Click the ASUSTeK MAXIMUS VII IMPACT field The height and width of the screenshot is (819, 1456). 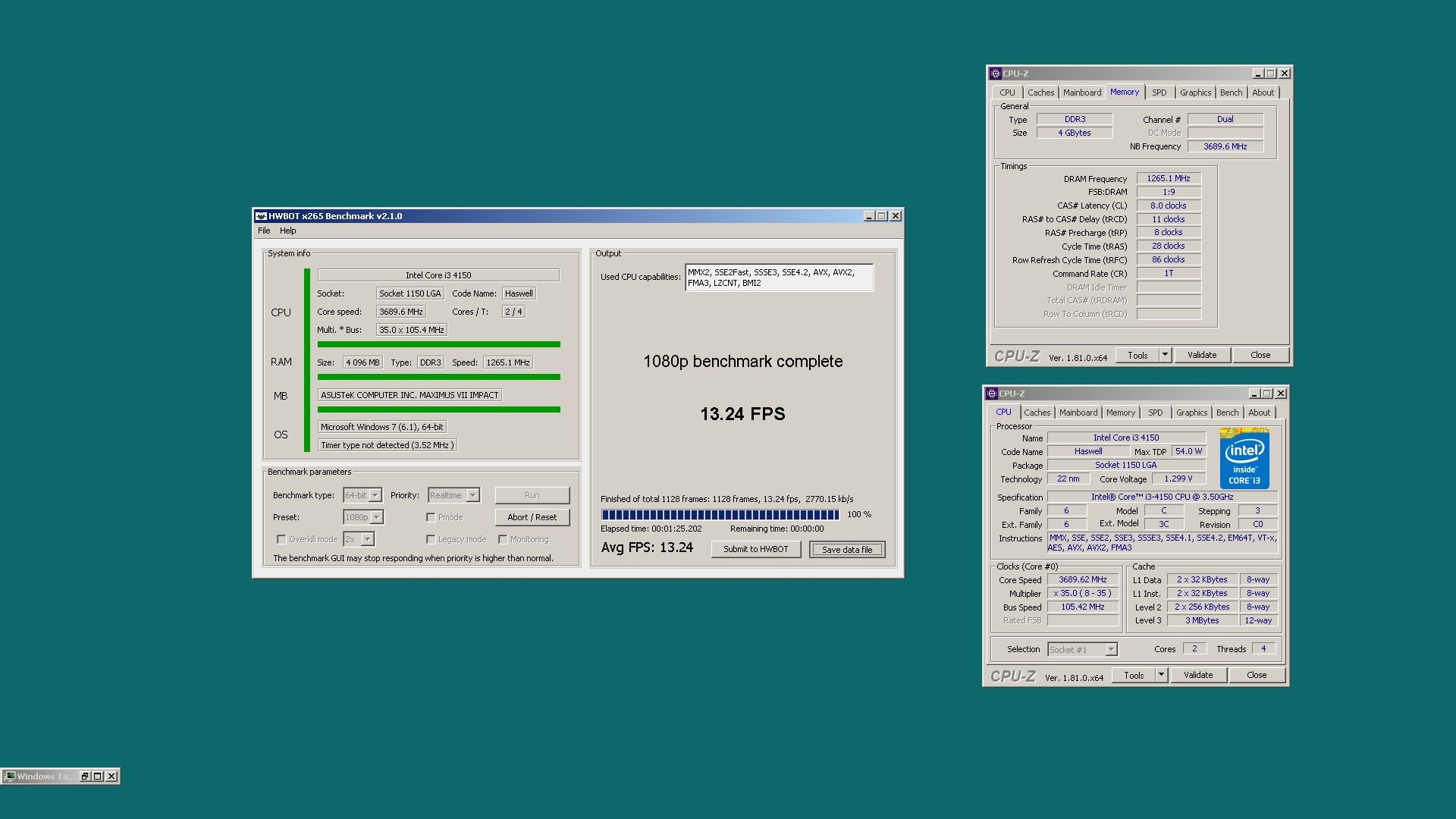[x=409, y=395]
